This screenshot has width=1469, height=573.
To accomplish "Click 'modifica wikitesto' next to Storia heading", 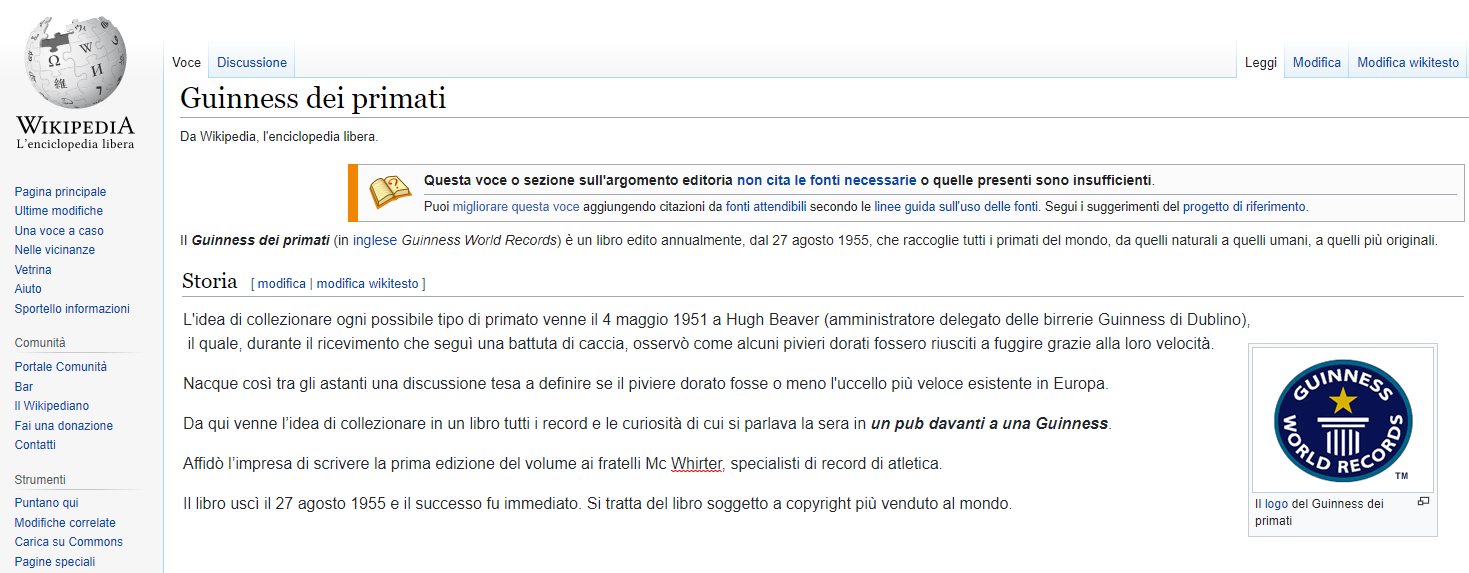I will click(x=368, y=284).
